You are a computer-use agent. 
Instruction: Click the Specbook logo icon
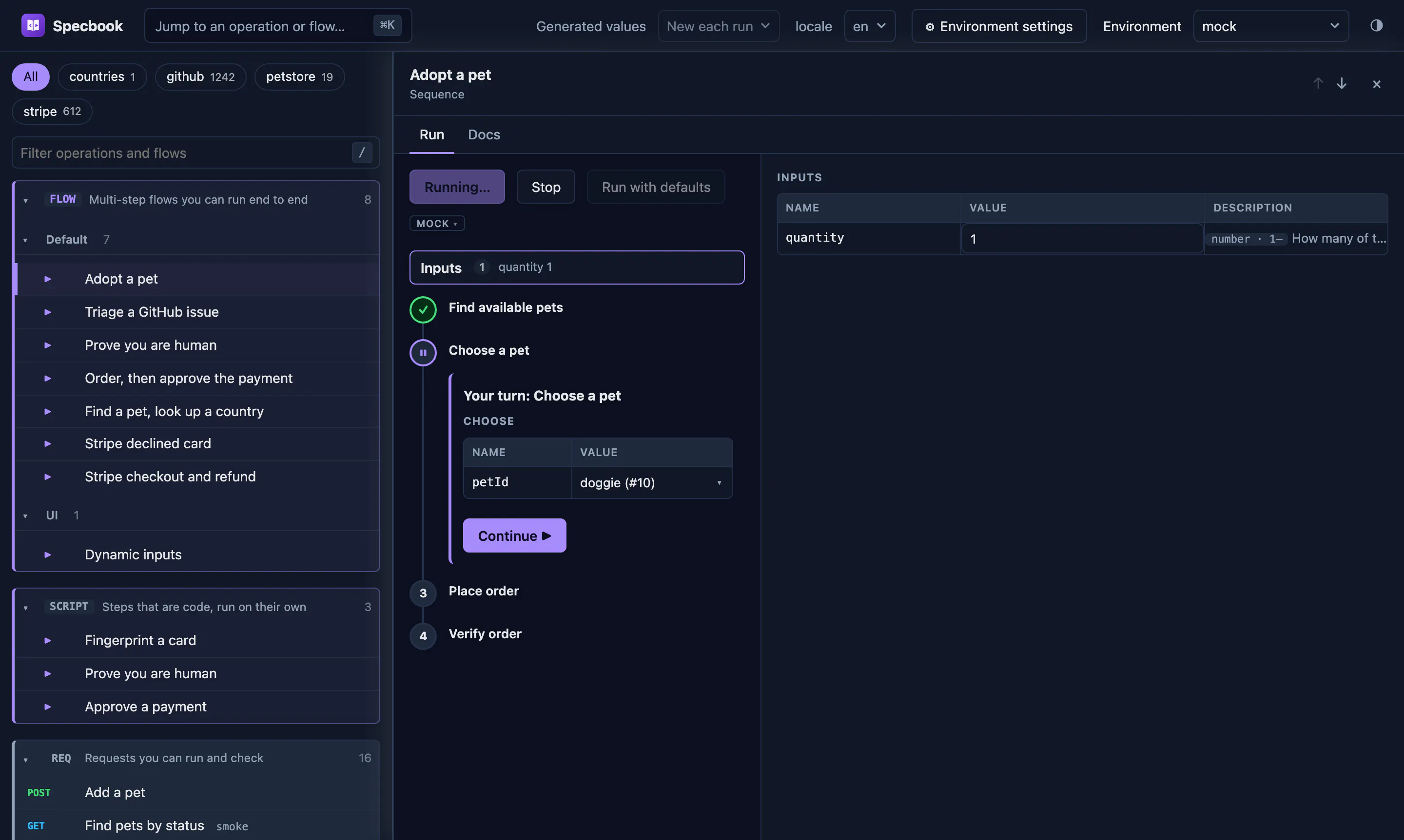(x=33, y=25)
